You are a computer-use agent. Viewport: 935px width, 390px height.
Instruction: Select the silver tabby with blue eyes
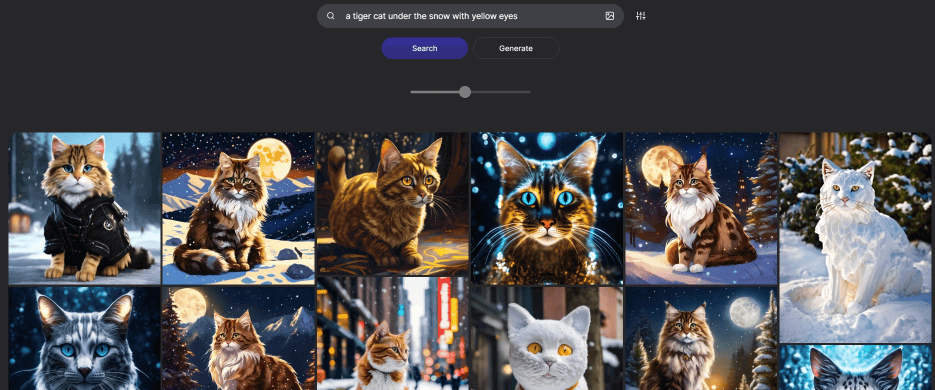pyautogui.click(x=85, y=338)
